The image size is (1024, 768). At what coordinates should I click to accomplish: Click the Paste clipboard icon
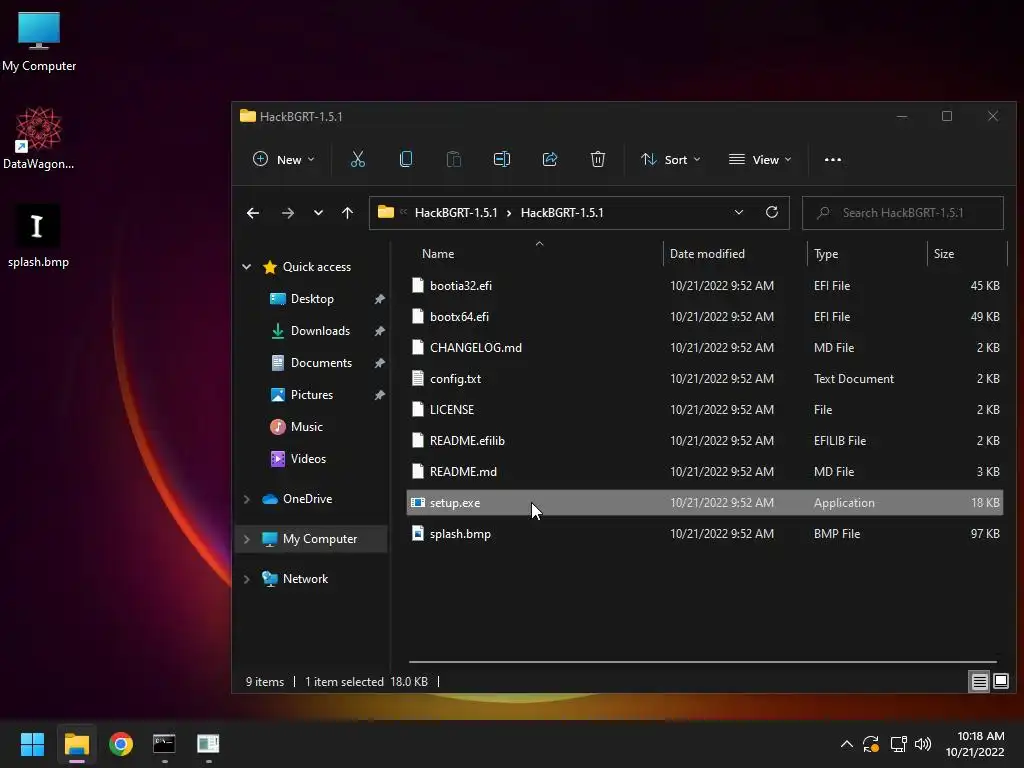(453, 159)
